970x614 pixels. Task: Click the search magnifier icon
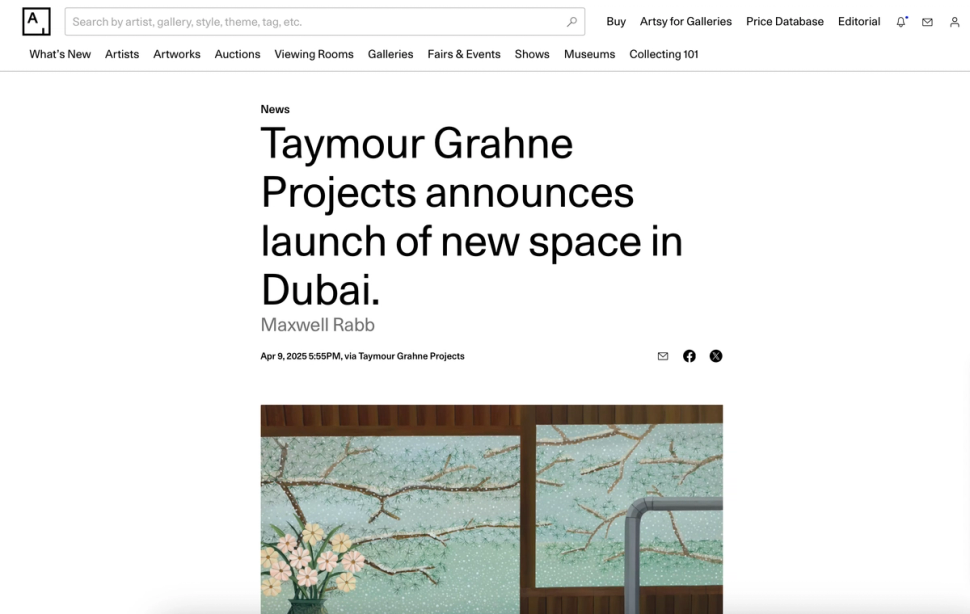(572, 22)
